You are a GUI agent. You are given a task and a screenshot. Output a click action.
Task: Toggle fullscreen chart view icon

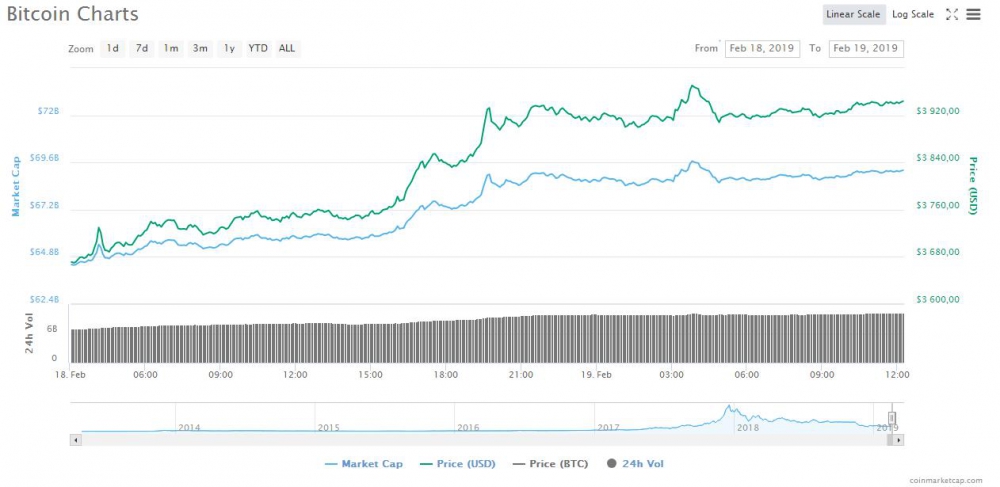click(x=952, y=14)
